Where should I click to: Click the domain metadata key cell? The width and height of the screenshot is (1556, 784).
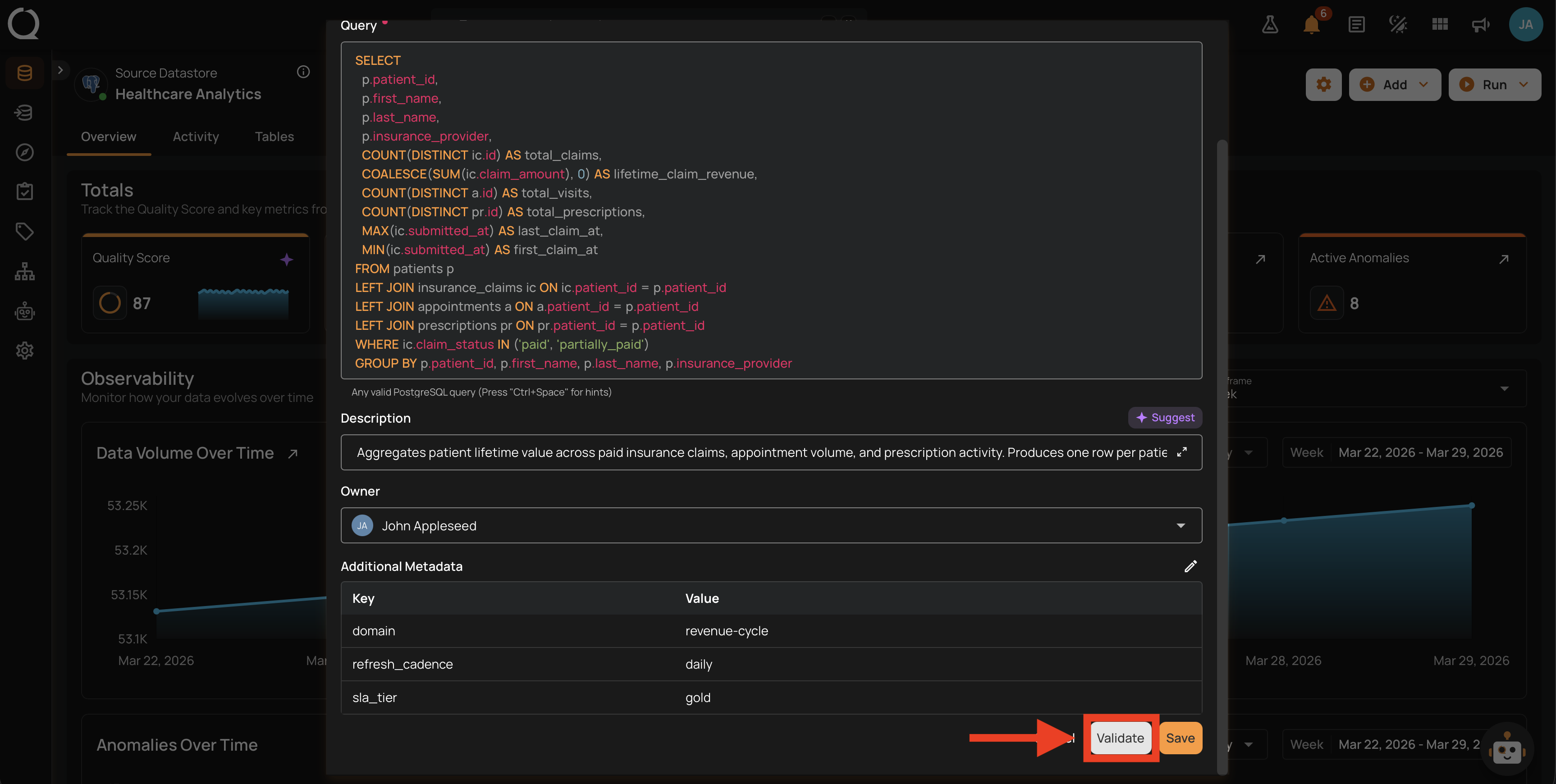(374, 631)
